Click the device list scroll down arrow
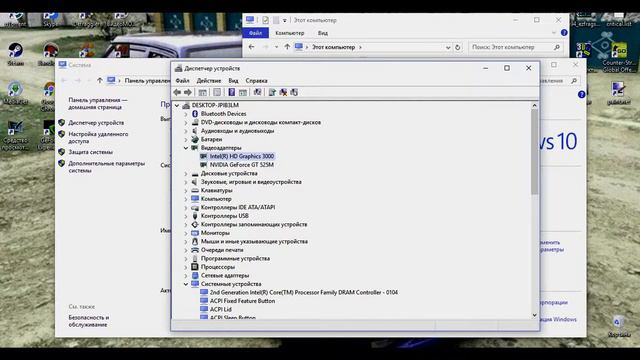This screenshot has width=640, height=360. (534, 315)
